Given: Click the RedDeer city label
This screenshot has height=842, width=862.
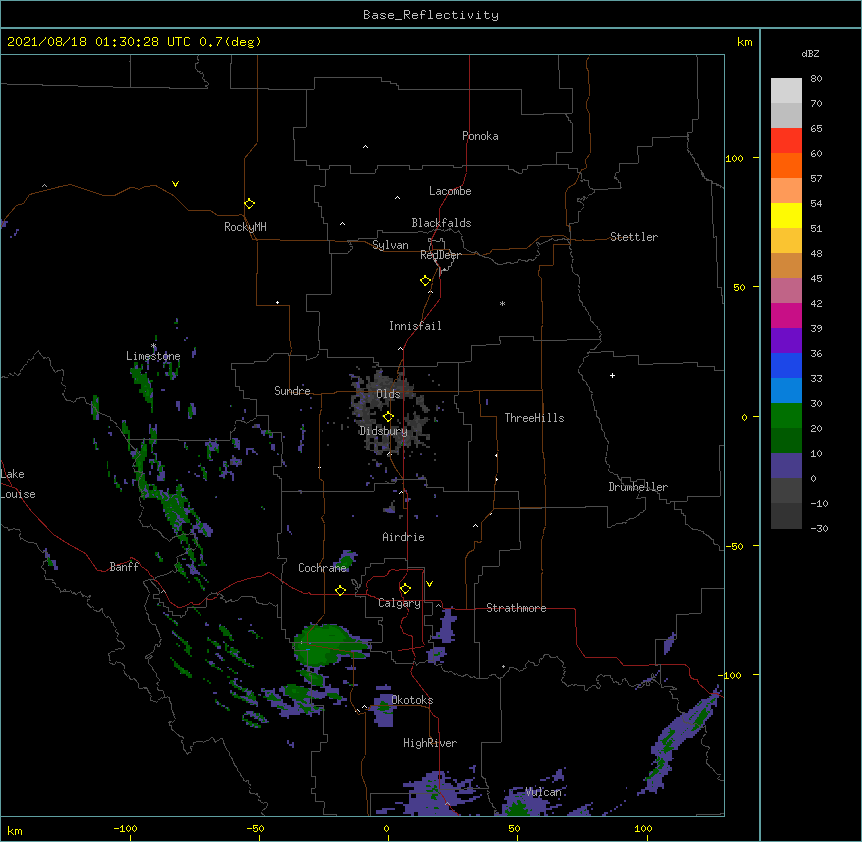Looking at the screenshot, I should click(x=440, y=255).
